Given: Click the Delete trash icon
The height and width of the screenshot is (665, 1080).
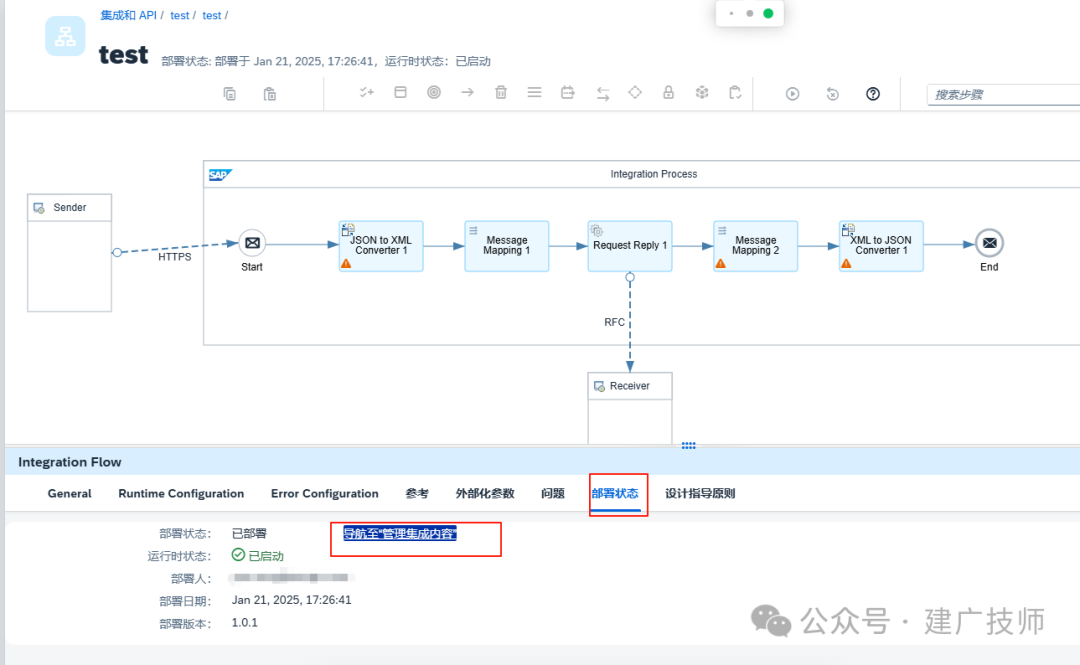Looking at the screenshot, I should click(x=501, y=92).
